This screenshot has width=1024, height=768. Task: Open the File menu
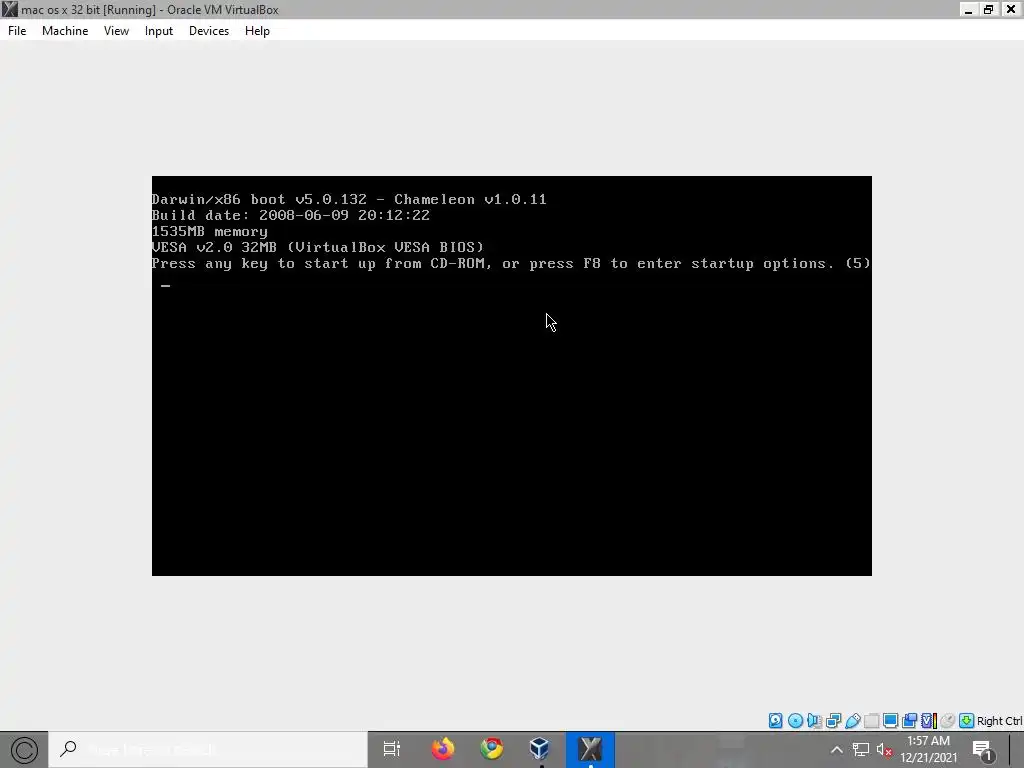tap(17, 31)
